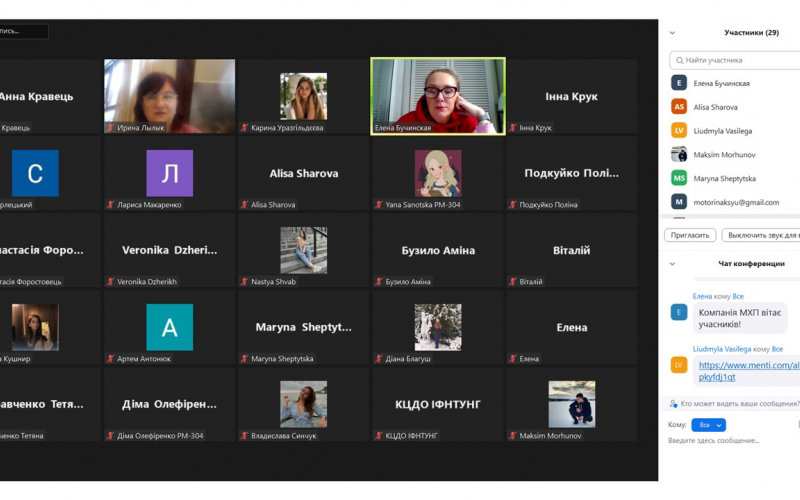Click Лариса Макаренко's purple Л avatar
800x500 pixels.
point(169,173)
